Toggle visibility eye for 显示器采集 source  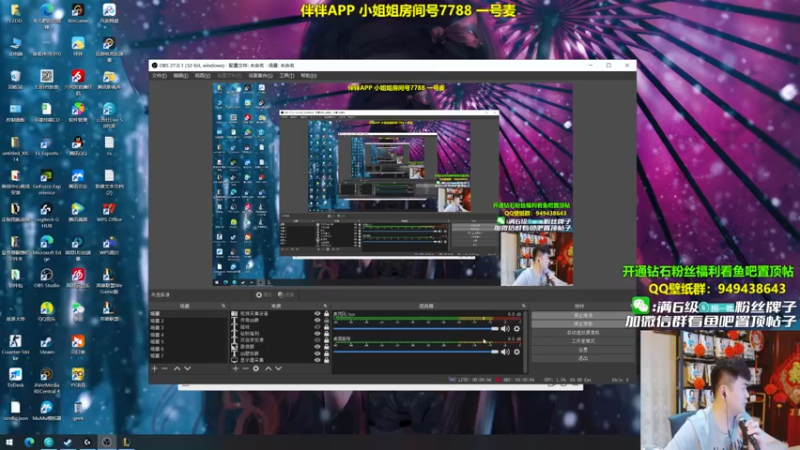pyautogui.click(x=317, y=360)
